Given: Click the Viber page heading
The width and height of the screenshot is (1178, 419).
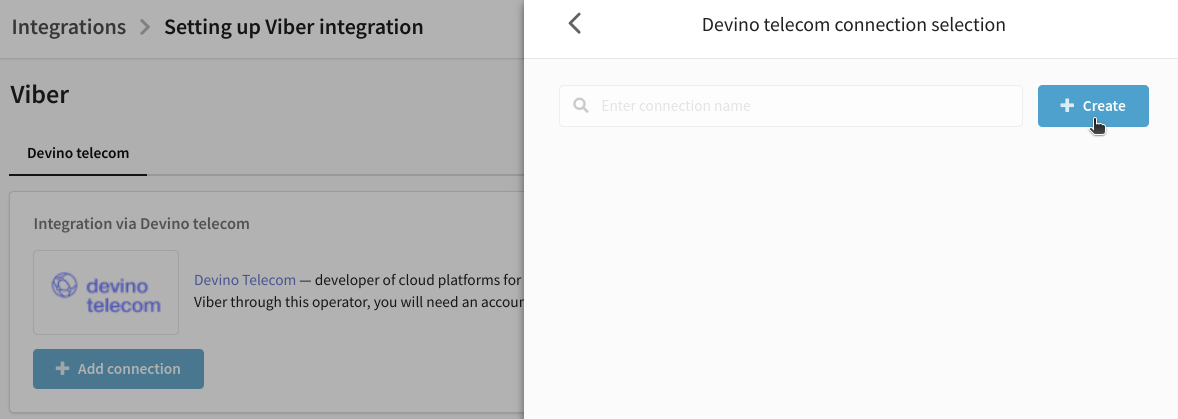Looking at the screenshot, I should 40,95.
